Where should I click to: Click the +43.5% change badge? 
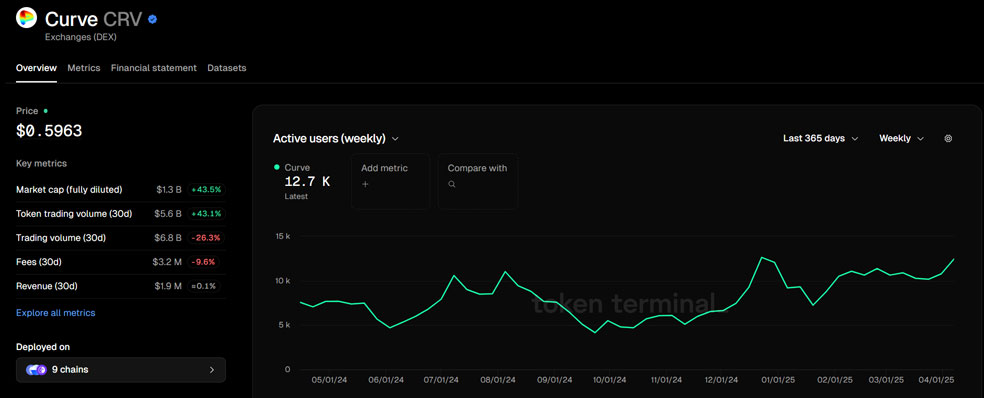click(206, 190)
